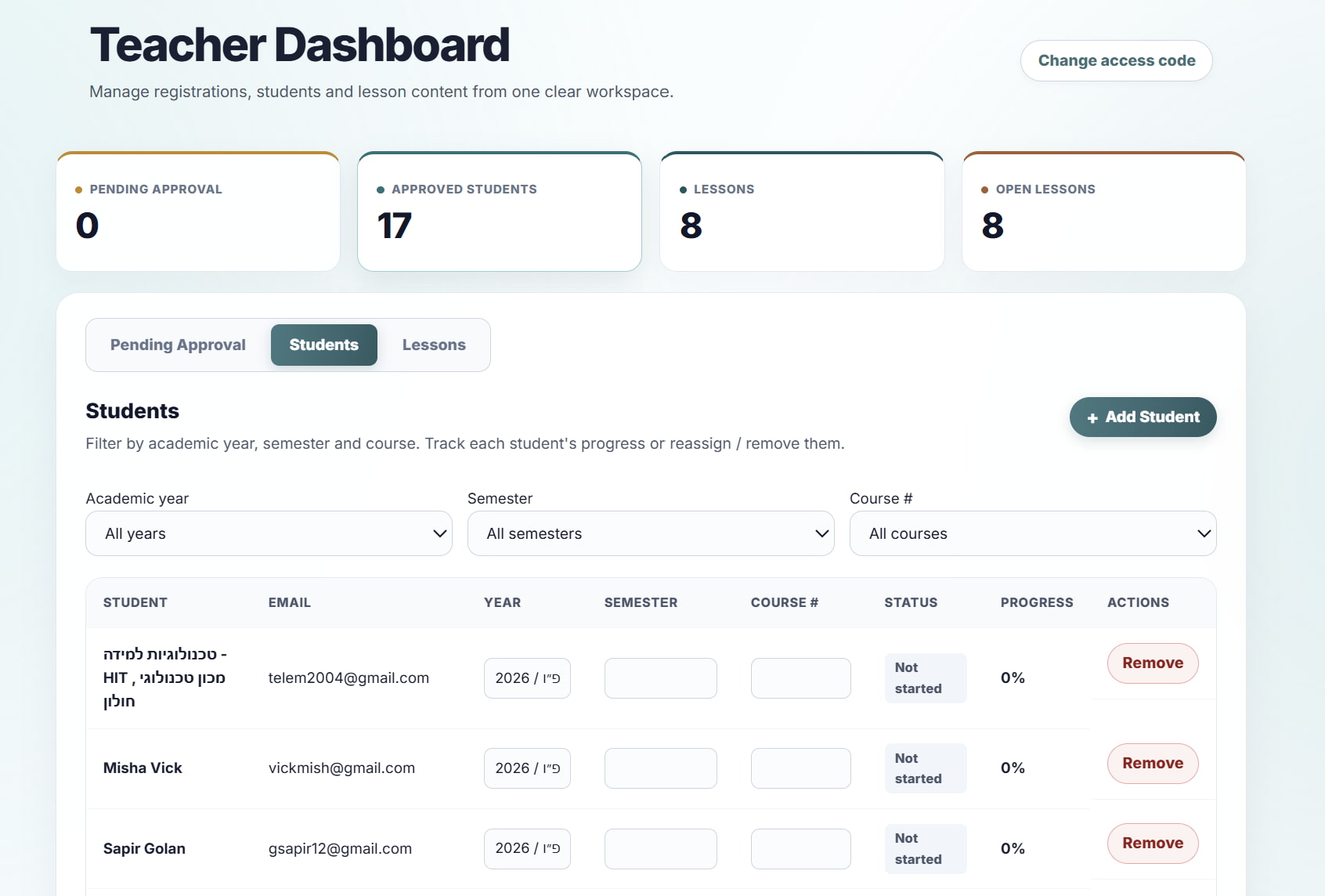Click course number field for telem2004@gmail.com
Image resolution: width=1325 pixels, height=896 pixels.
click(x=800, y=678)
